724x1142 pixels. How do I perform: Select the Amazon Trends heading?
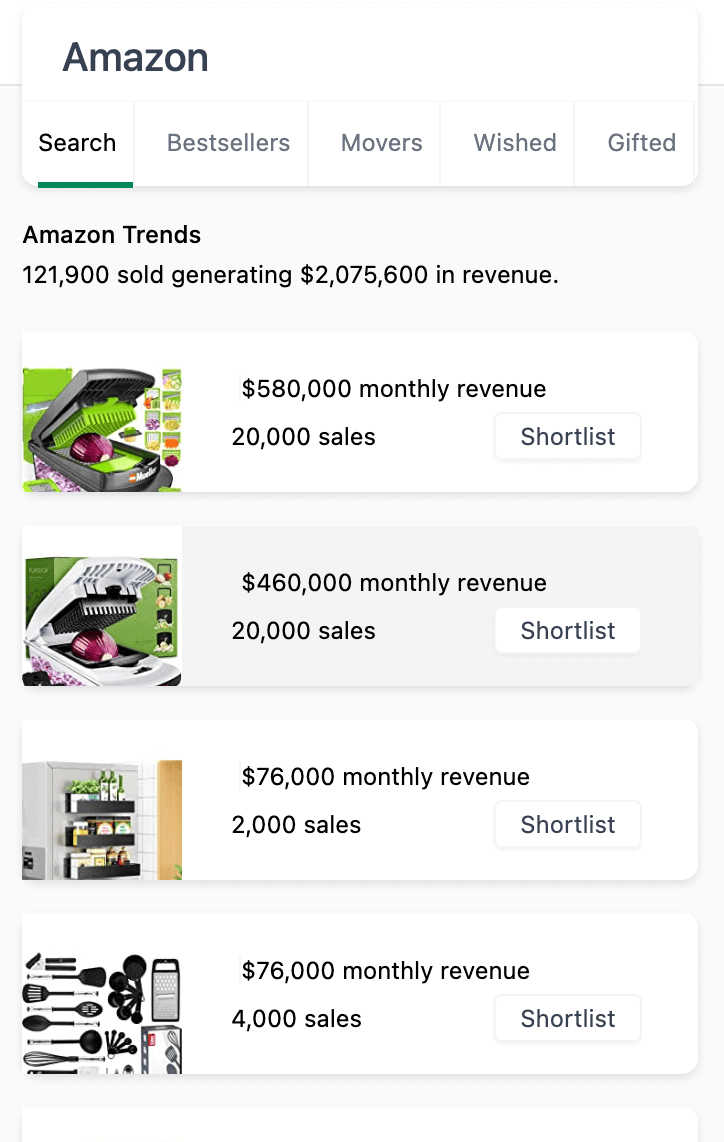[x=112, y=235]
